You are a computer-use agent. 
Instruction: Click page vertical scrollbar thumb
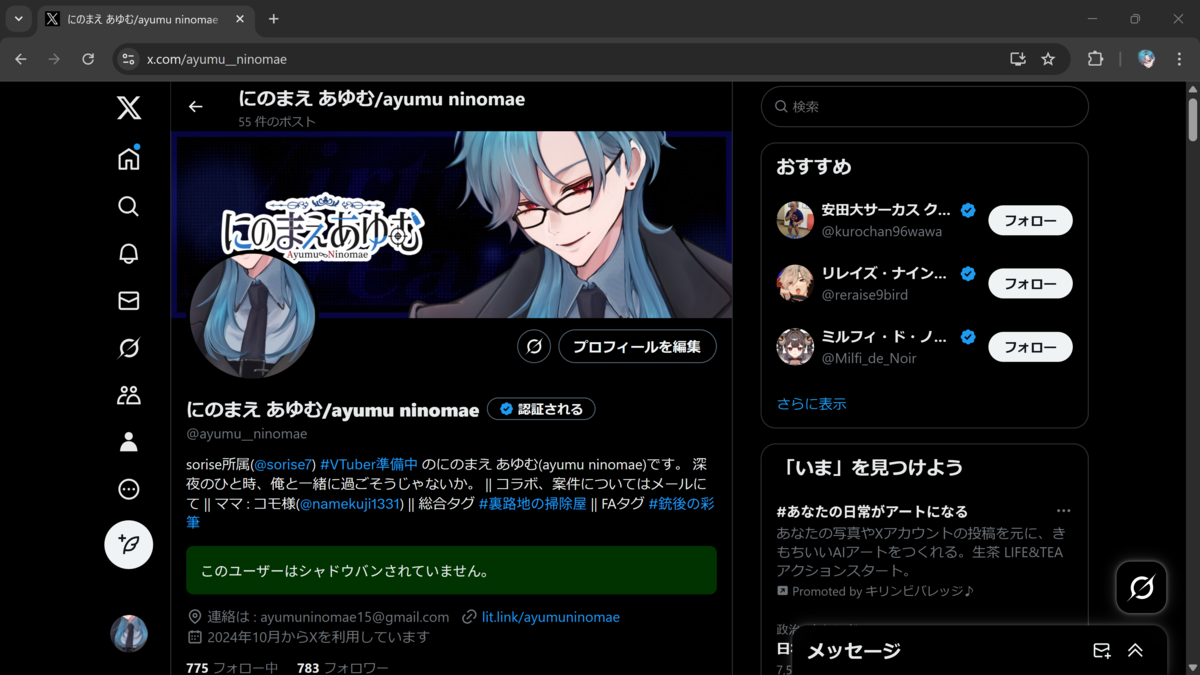coord(1193,118)
